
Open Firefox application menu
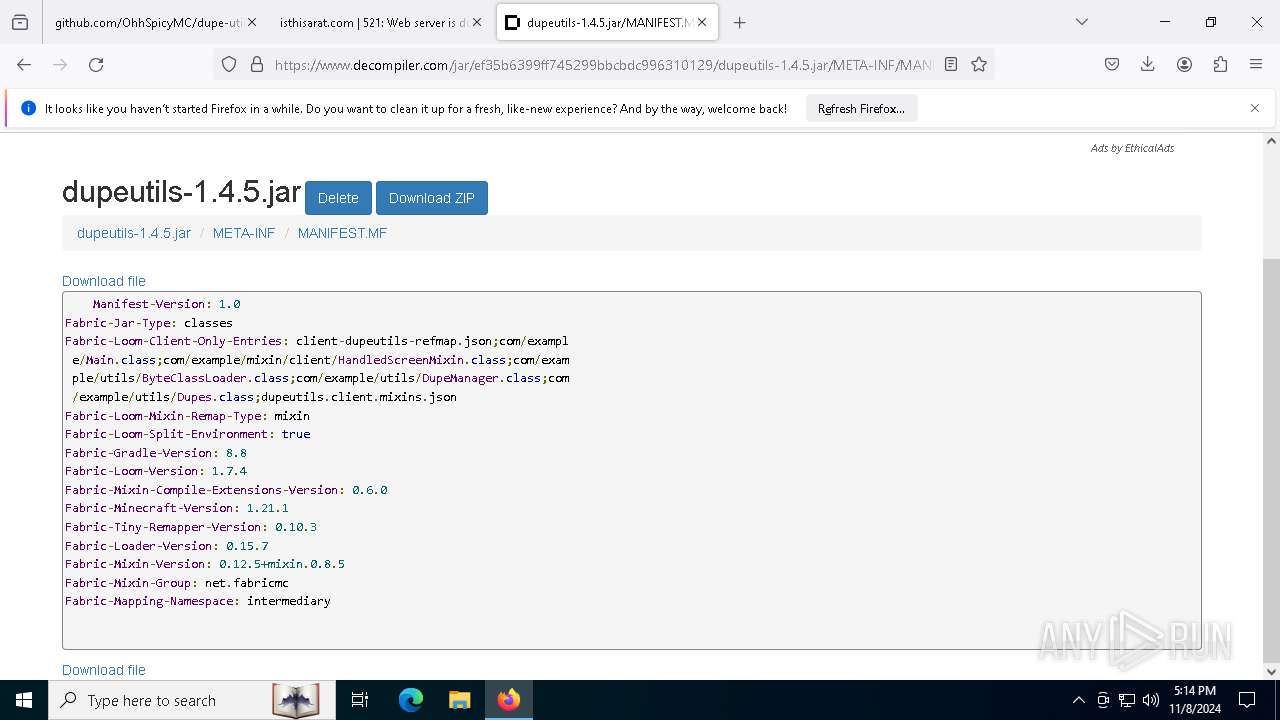point(1256,64)
